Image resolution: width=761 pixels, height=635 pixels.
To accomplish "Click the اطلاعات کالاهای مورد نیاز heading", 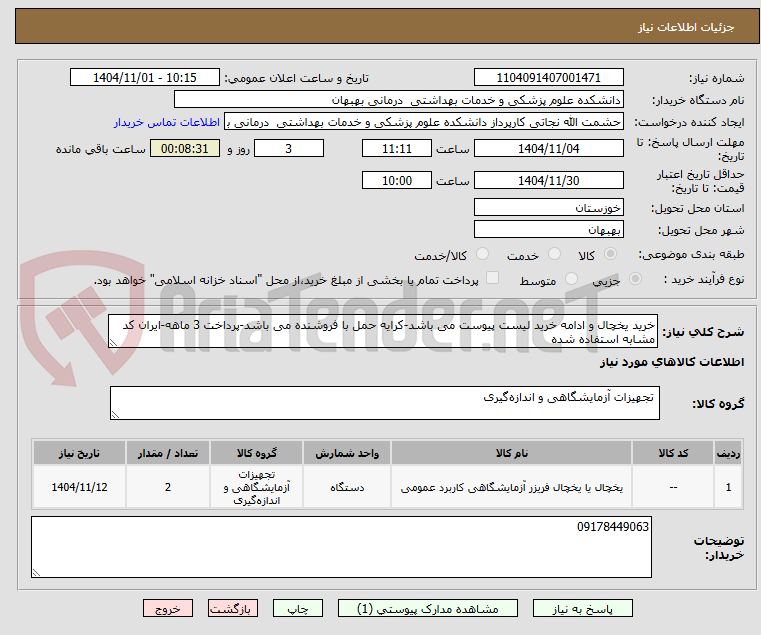I will tap(672, 362).
